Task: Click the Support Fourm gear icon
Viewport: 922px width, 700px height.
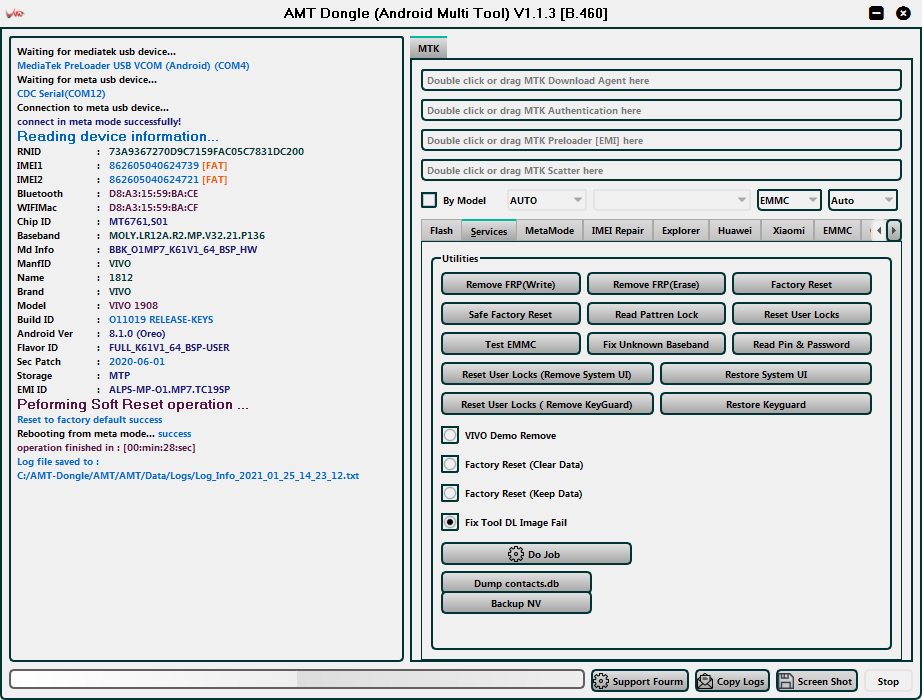Action: coord(601,681)
